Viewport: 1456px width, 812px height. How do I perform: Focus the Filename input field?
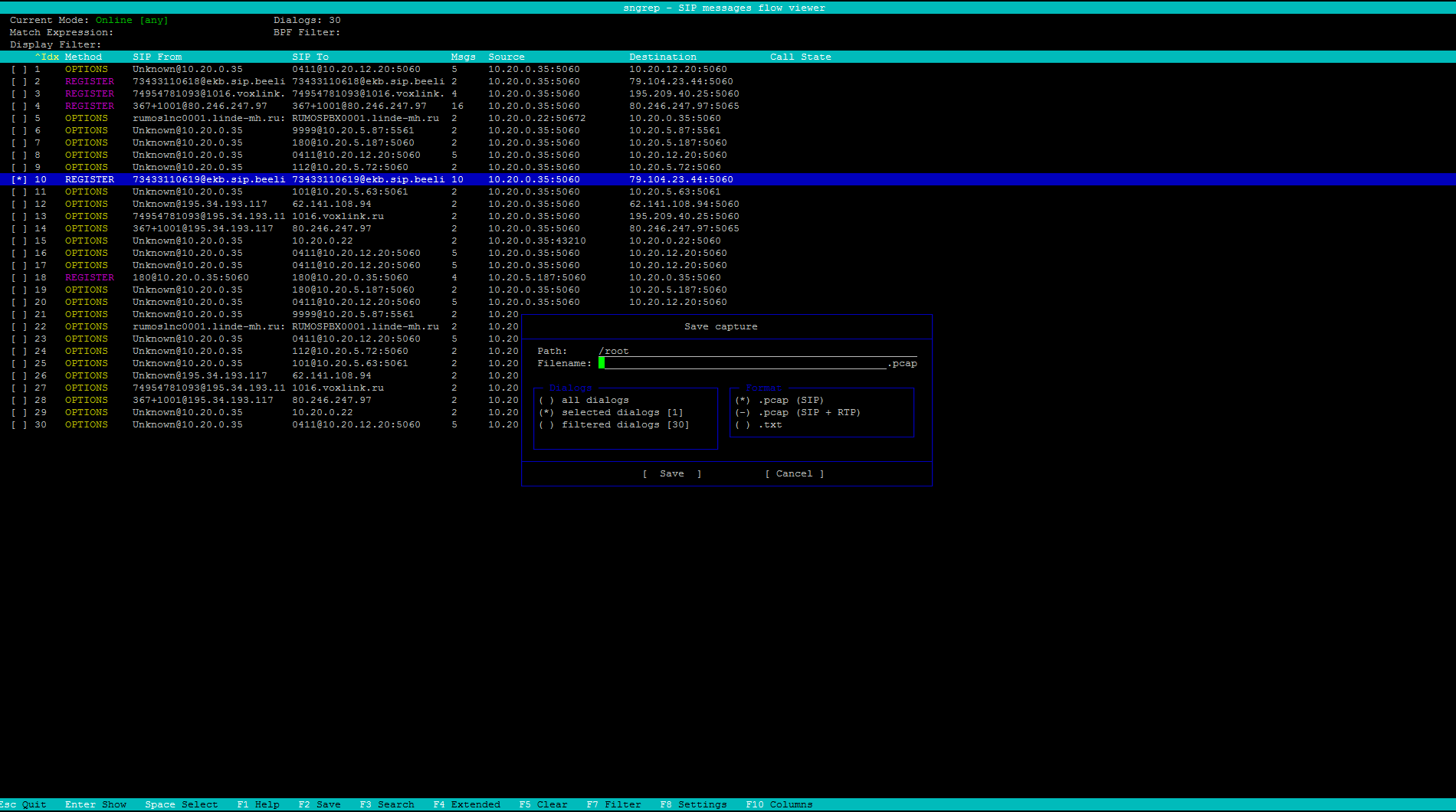tap(743, 363)
